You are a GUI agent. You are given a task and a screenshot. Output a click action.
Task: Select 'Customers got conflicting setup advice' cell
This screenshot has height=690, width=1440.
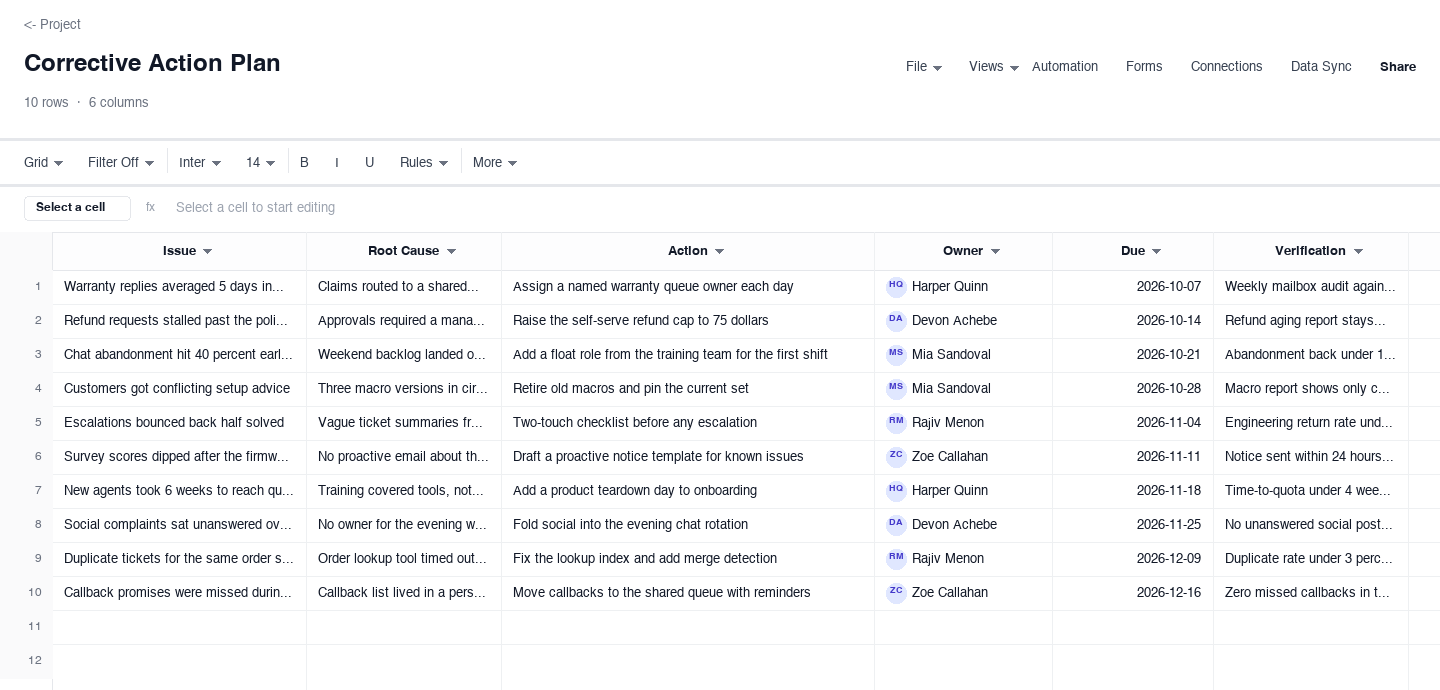(x=180, y=389)
